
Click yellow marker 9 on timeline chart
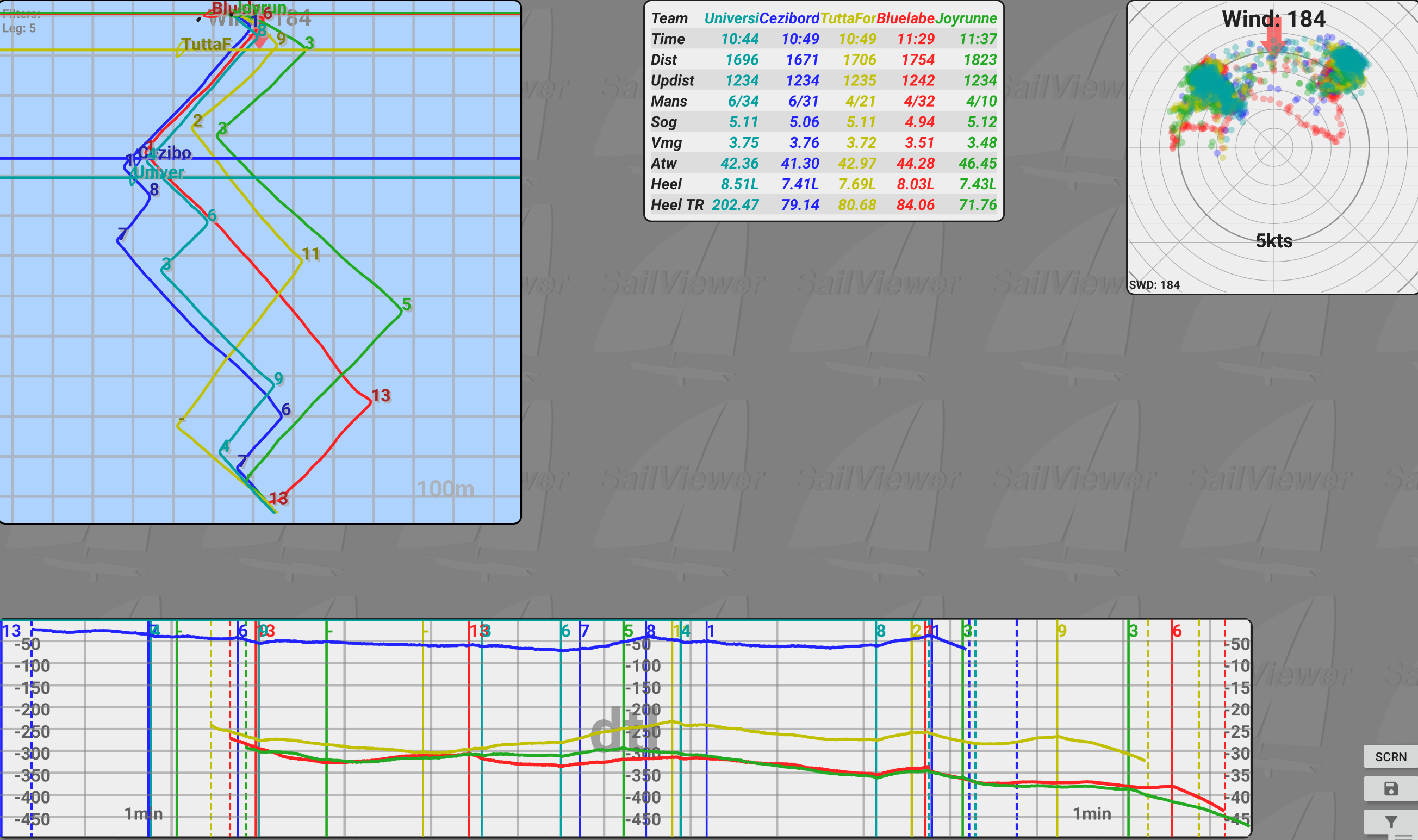point(1061,631)
